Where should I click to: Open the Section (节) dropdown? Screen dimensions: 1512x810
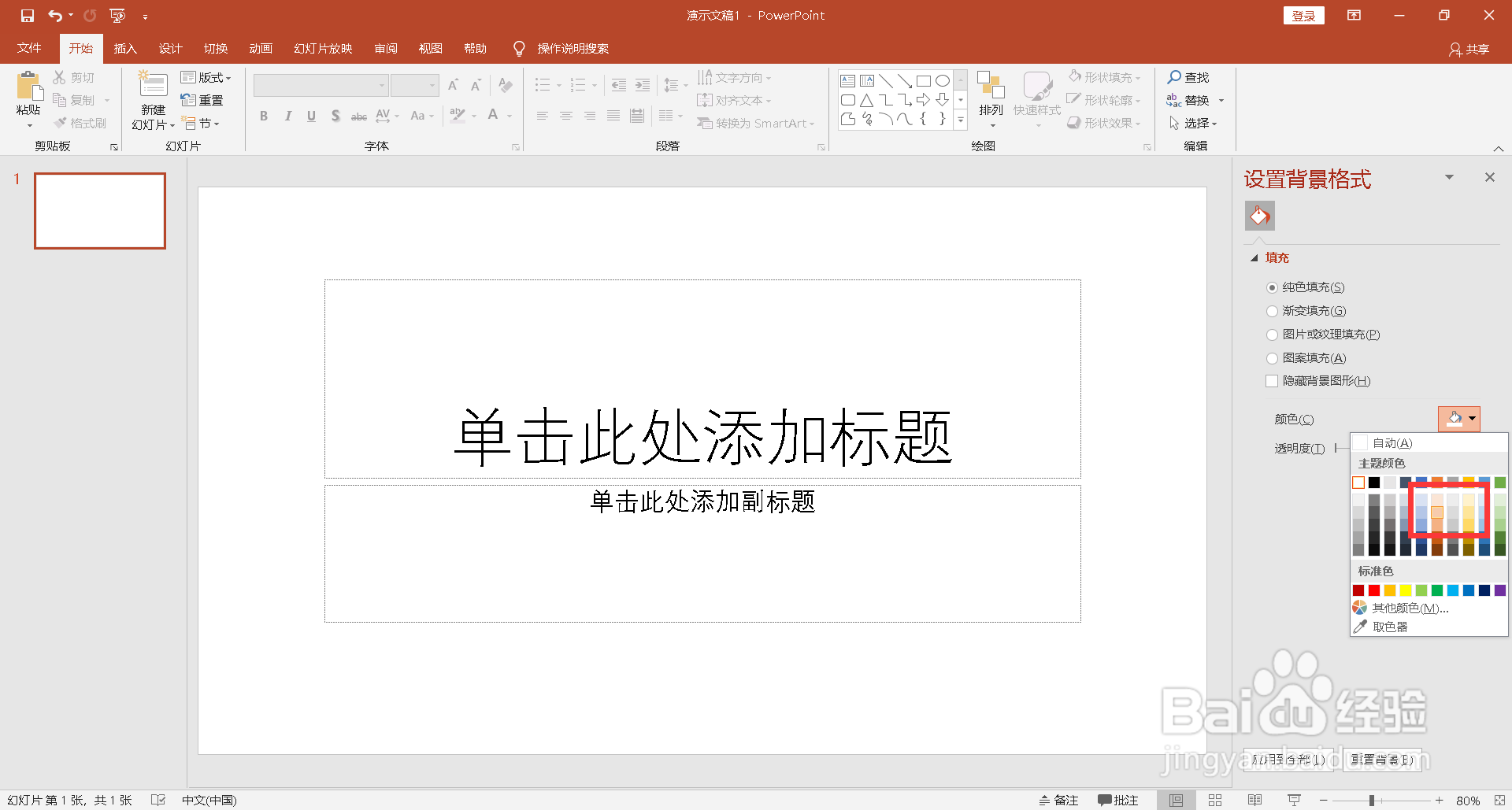(200, 123)
